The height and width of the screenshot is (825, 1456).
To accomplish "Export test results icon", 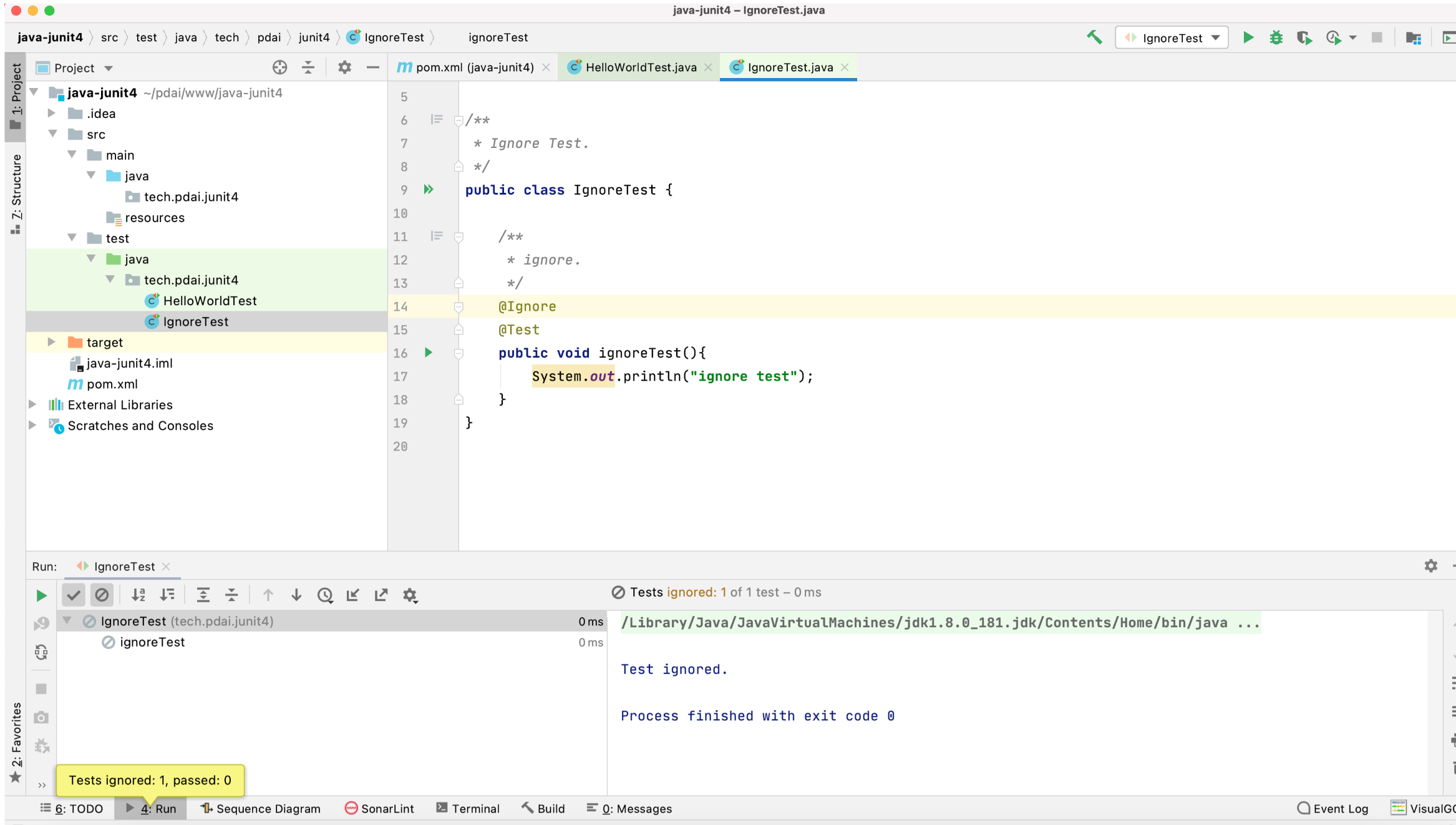I will (x=381, y=595).
